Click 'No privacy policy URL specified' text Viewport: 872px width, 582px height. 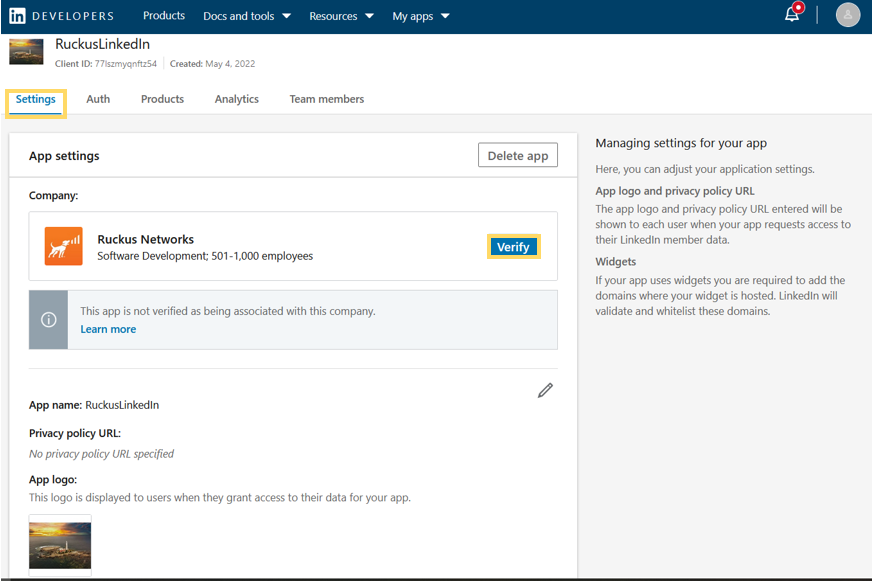tap(101, 454)
